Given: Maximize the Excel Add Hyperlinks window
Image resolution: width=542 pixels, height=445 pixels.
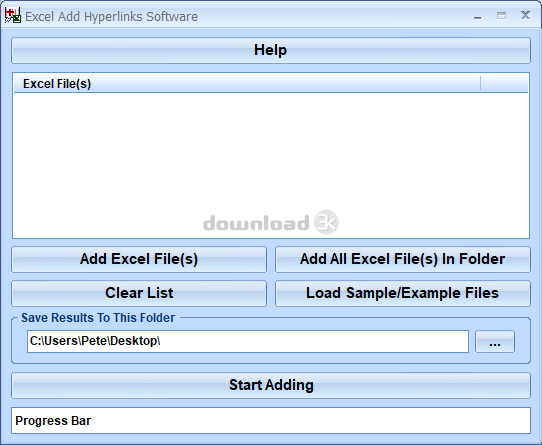Looking at the screenshot, I should pyautogui.click(x=501, y=16).
